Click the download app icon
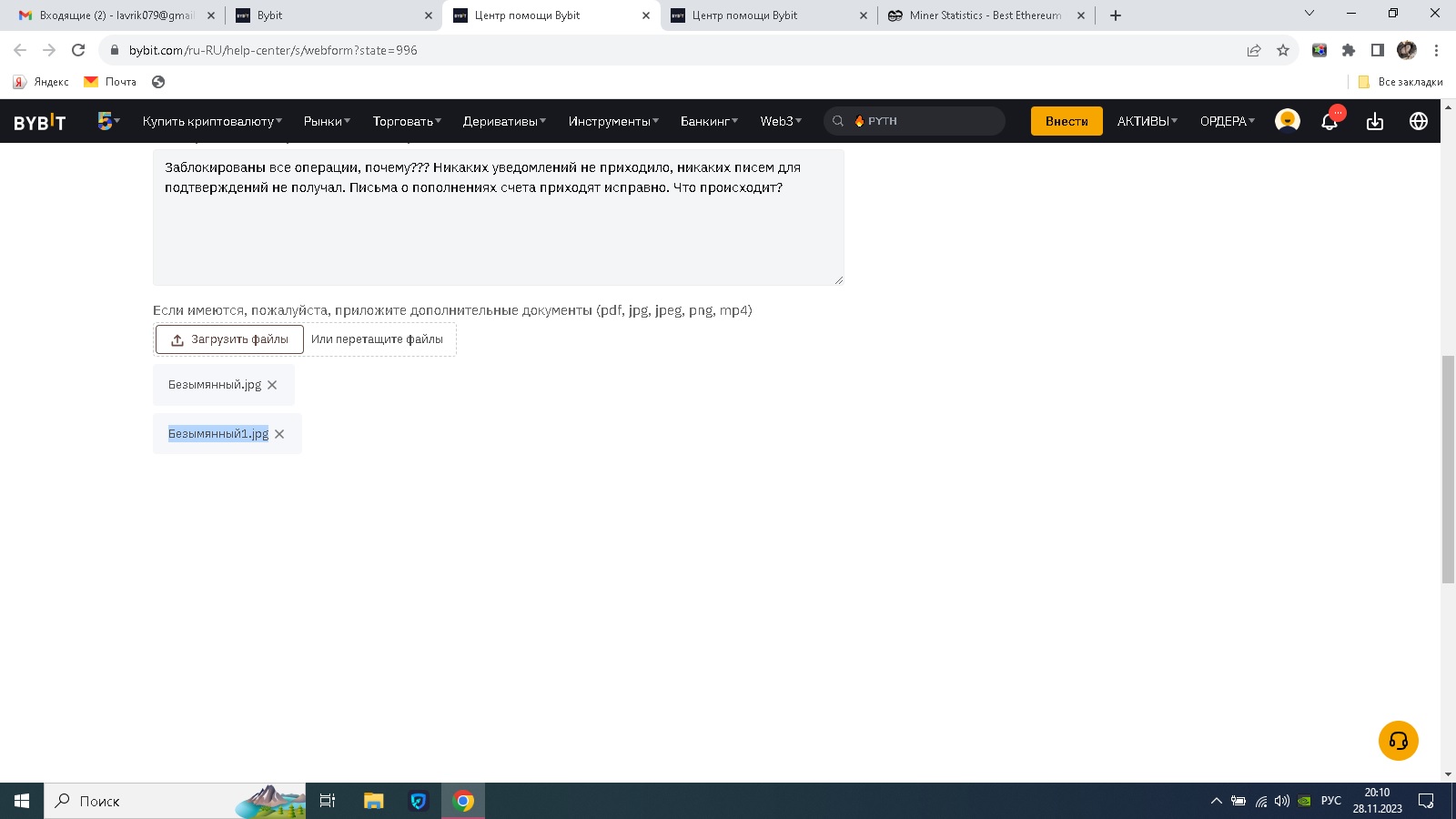Screen dimensions: 1456x819 click(x=1375, y=121)
